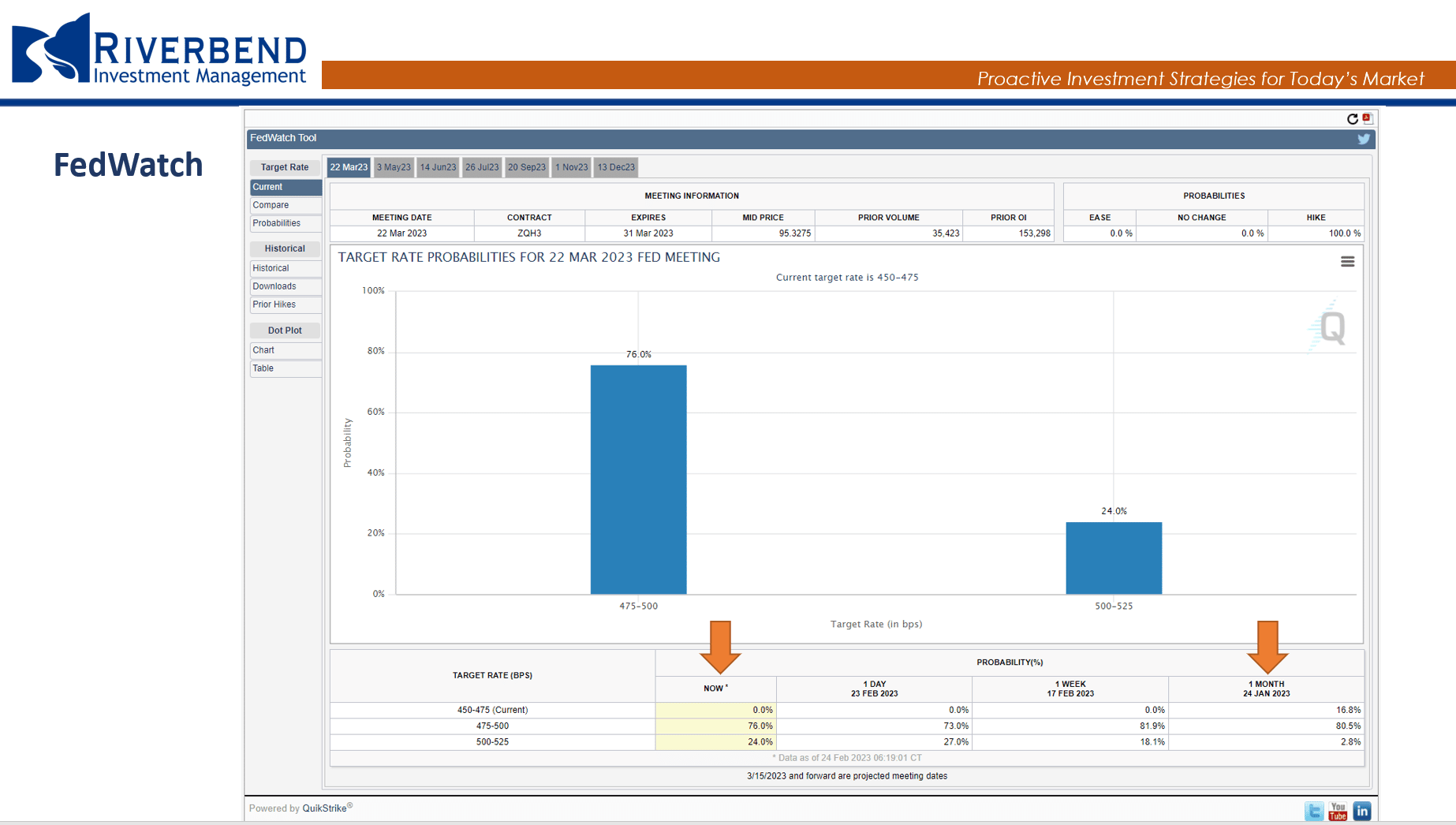Viewport: 1456px width, 825px height.
Task: Open the 20 Sep23 meeting tab
Action: click(x=527, y=167)
